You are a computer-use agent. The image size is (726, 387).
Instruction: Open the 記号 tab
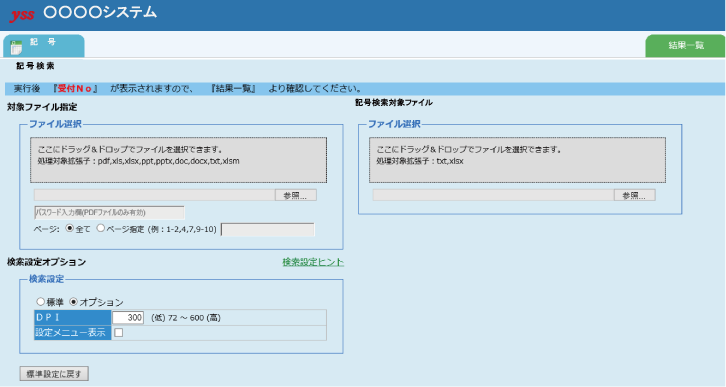44,46
